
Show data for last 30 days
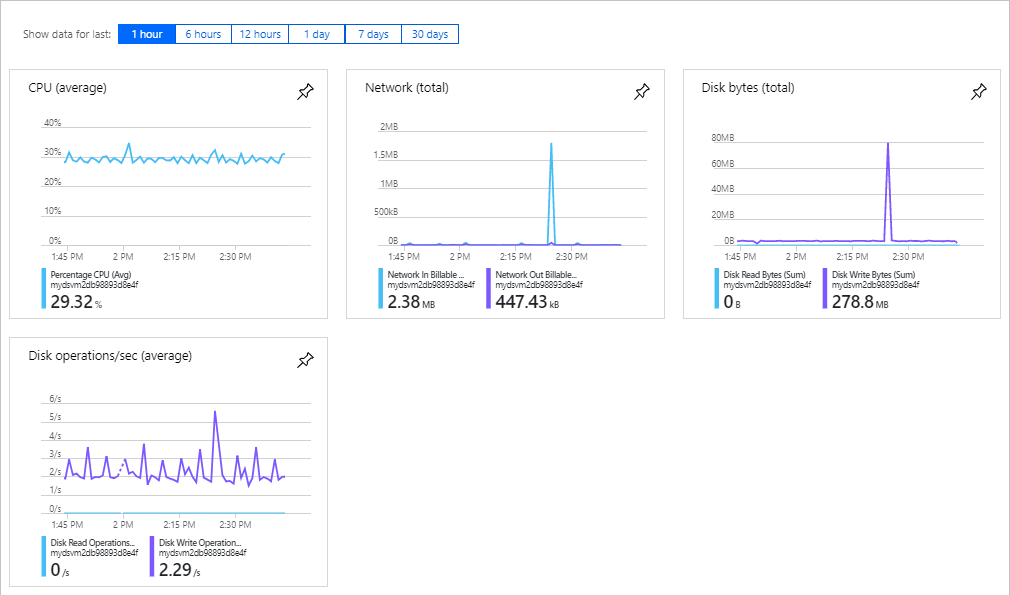[x=430, y=33]
